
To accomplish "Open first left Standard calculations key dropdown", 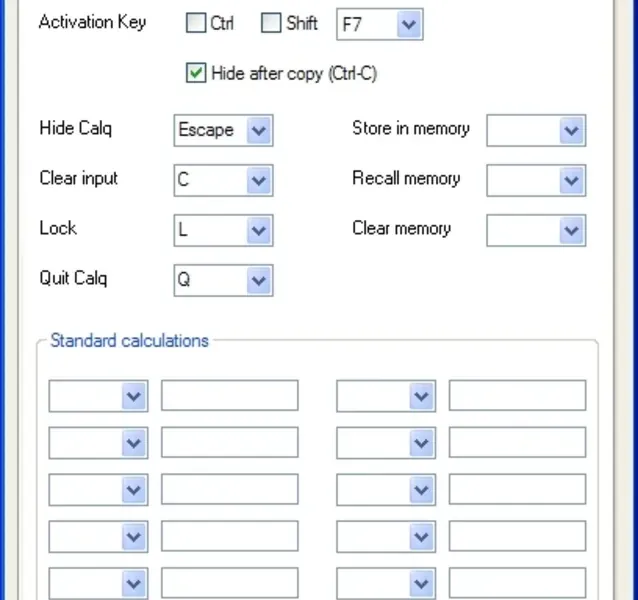I will point(134,396).
